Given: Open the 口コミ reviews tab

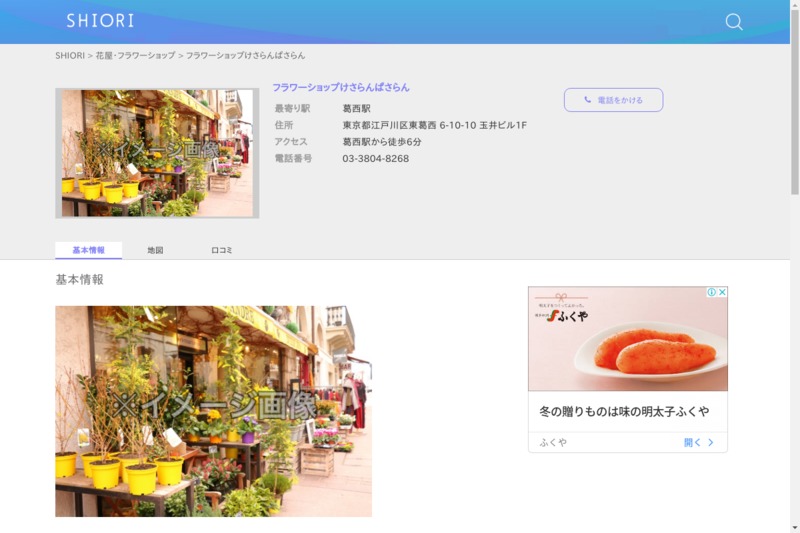Looking at the screenshot, I should [x=222, y=250].
